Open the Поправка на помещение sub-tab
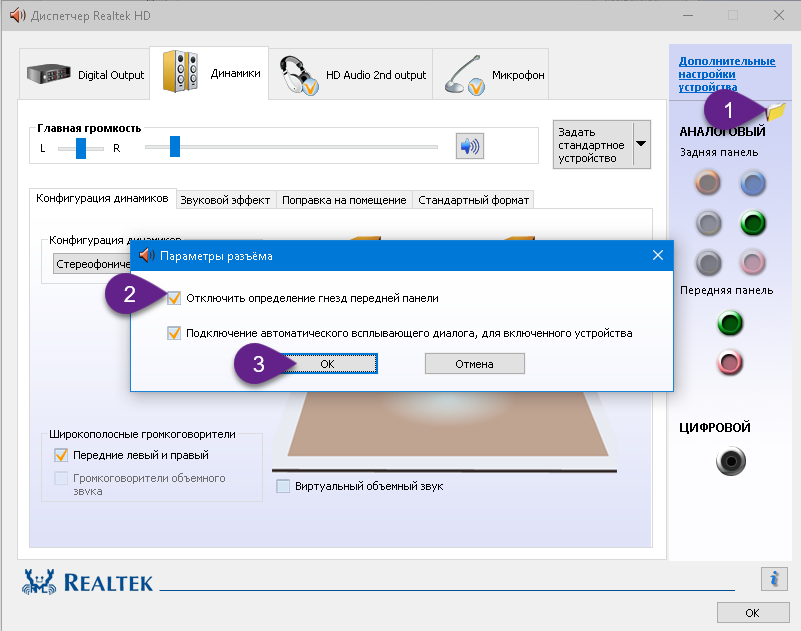The width and height of the screenshot is (801, 631). click(344, 200)
